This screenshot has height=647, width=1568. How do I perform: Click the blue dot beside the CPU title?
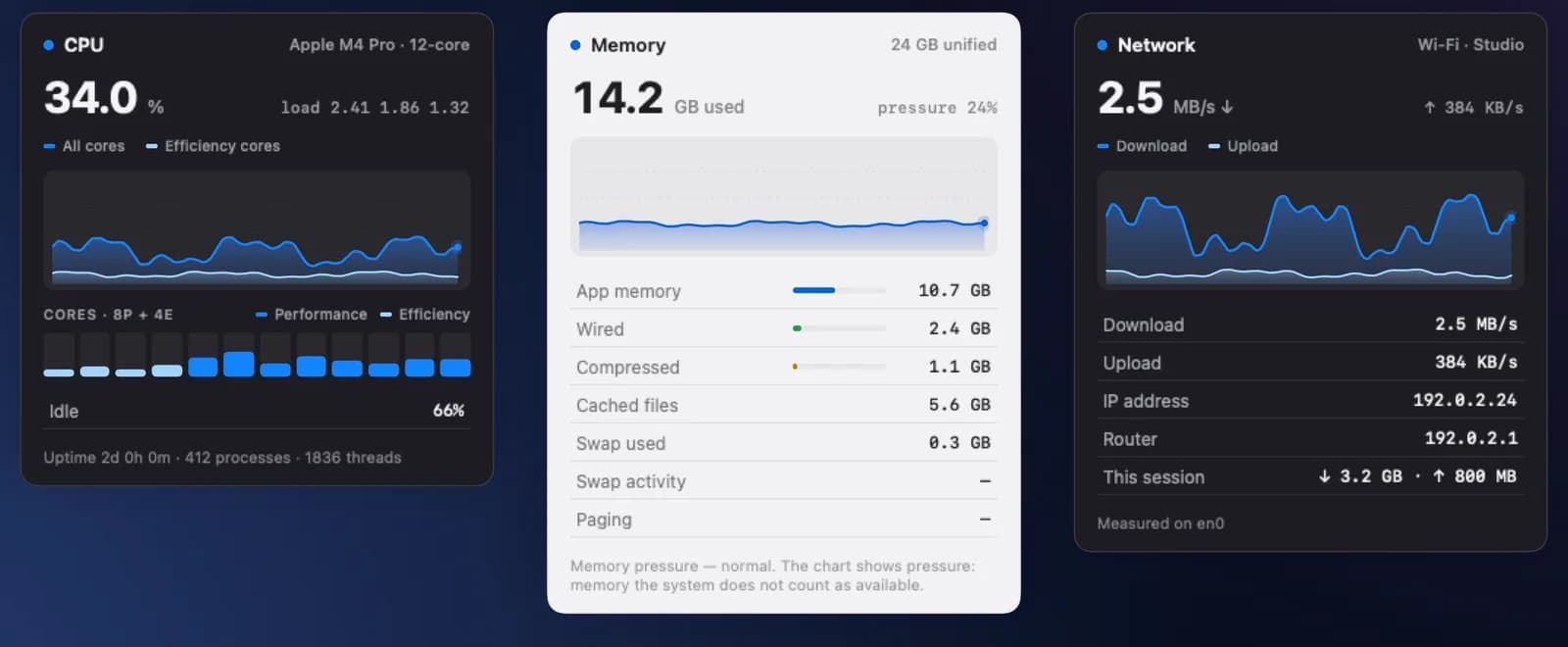tap(49, 45)
